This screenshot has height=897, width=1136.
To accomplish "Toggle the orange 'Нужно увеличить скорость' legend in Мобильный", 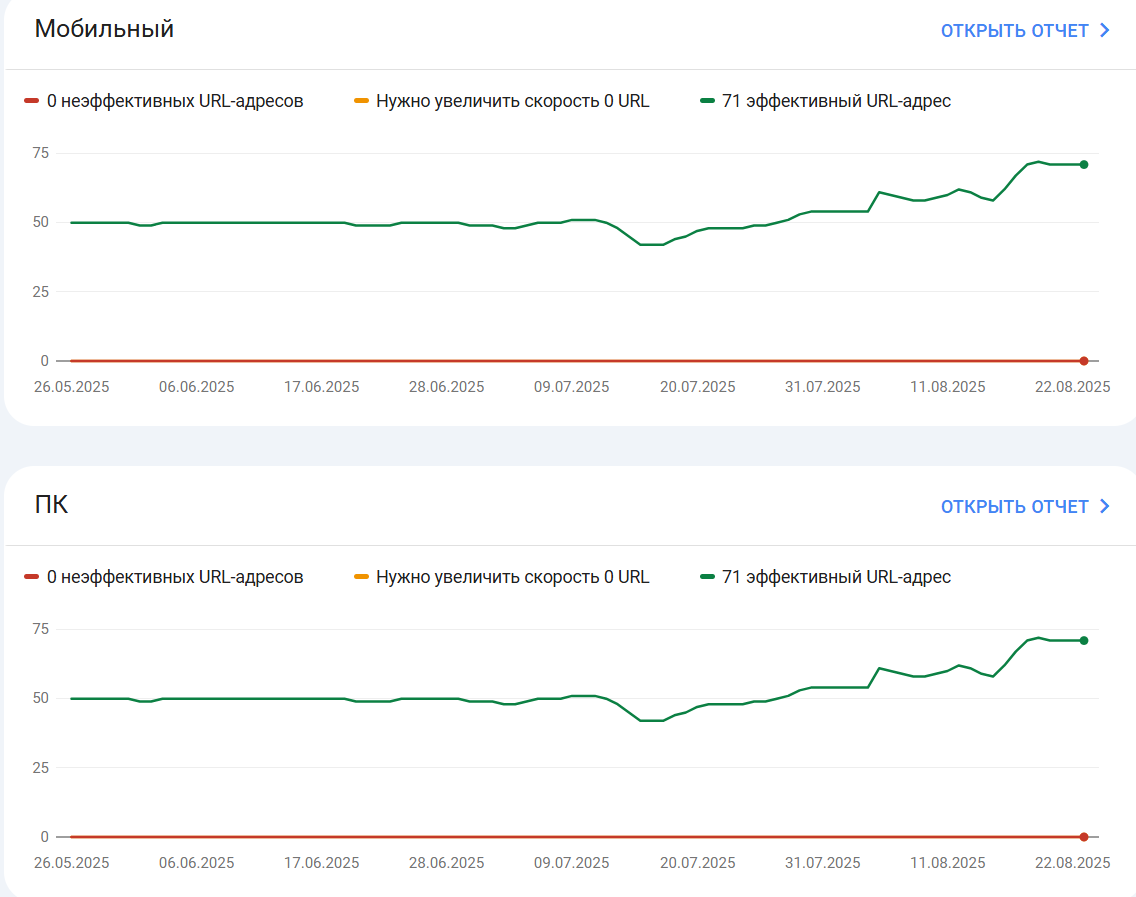I will click(x=501, y=101).
